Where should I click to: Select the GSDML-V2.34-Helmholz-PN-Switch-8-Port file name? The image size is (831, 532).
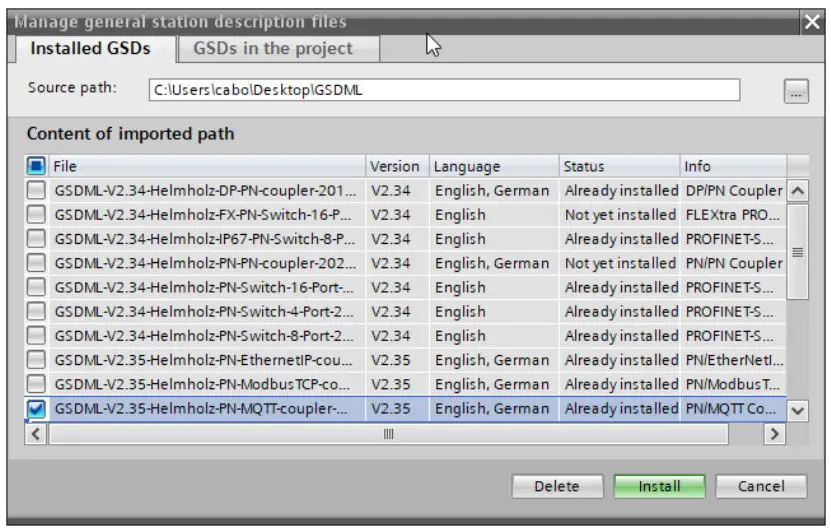click(x=204, y=335)
